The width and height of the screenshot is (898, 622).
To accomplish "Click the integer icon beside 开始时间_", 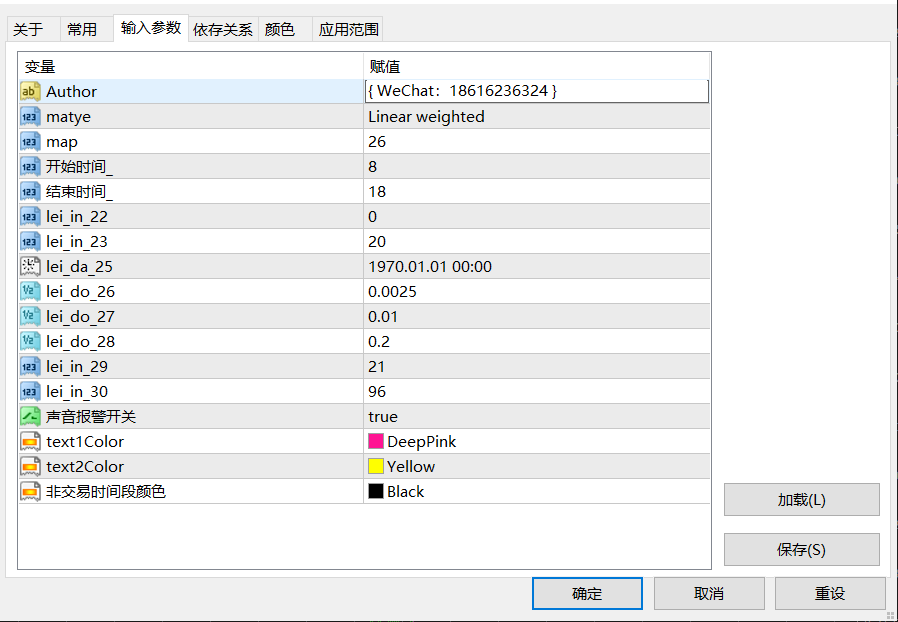I will (30, 167).
